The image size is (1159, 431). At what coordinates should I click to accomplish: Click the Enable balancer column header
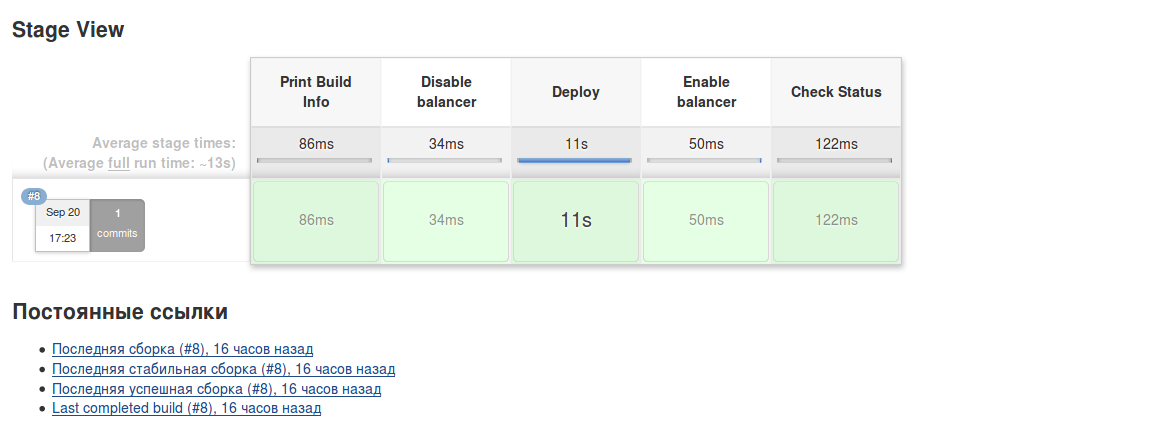(x=706, y=92)
